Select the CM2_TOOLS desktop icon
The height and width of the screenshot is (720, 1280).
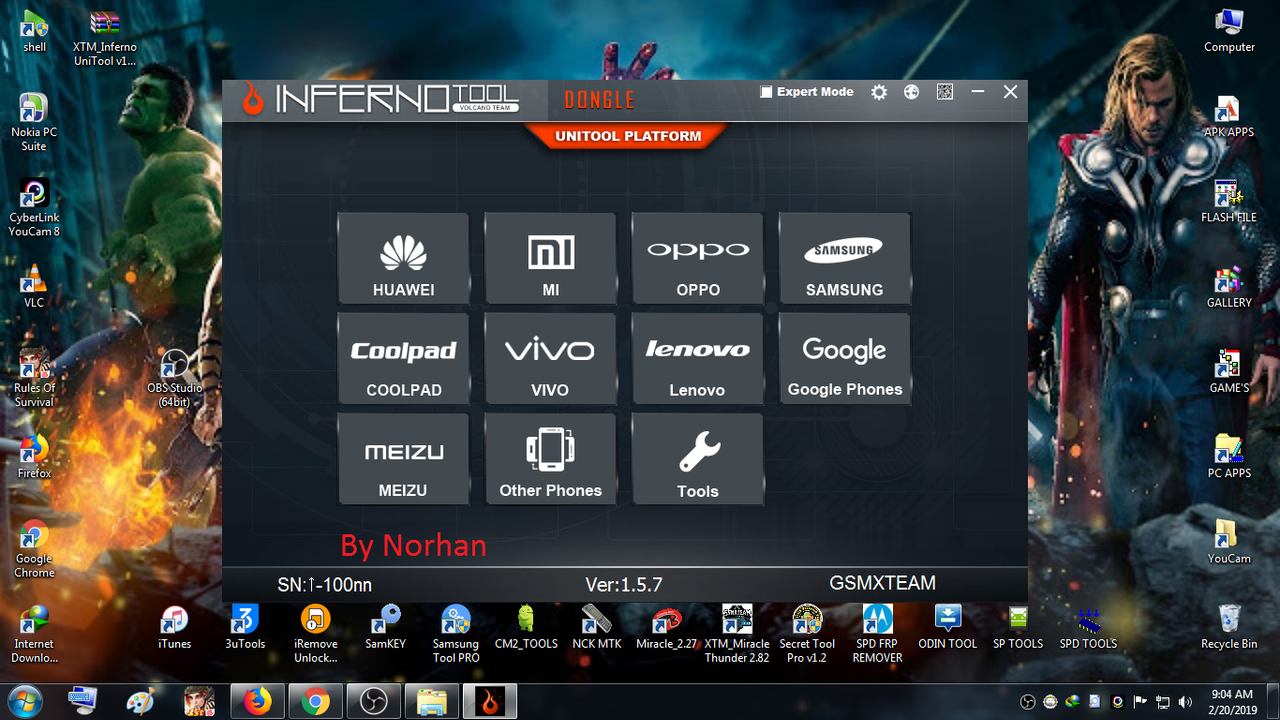pyautogui.click(x=526, y=627)
